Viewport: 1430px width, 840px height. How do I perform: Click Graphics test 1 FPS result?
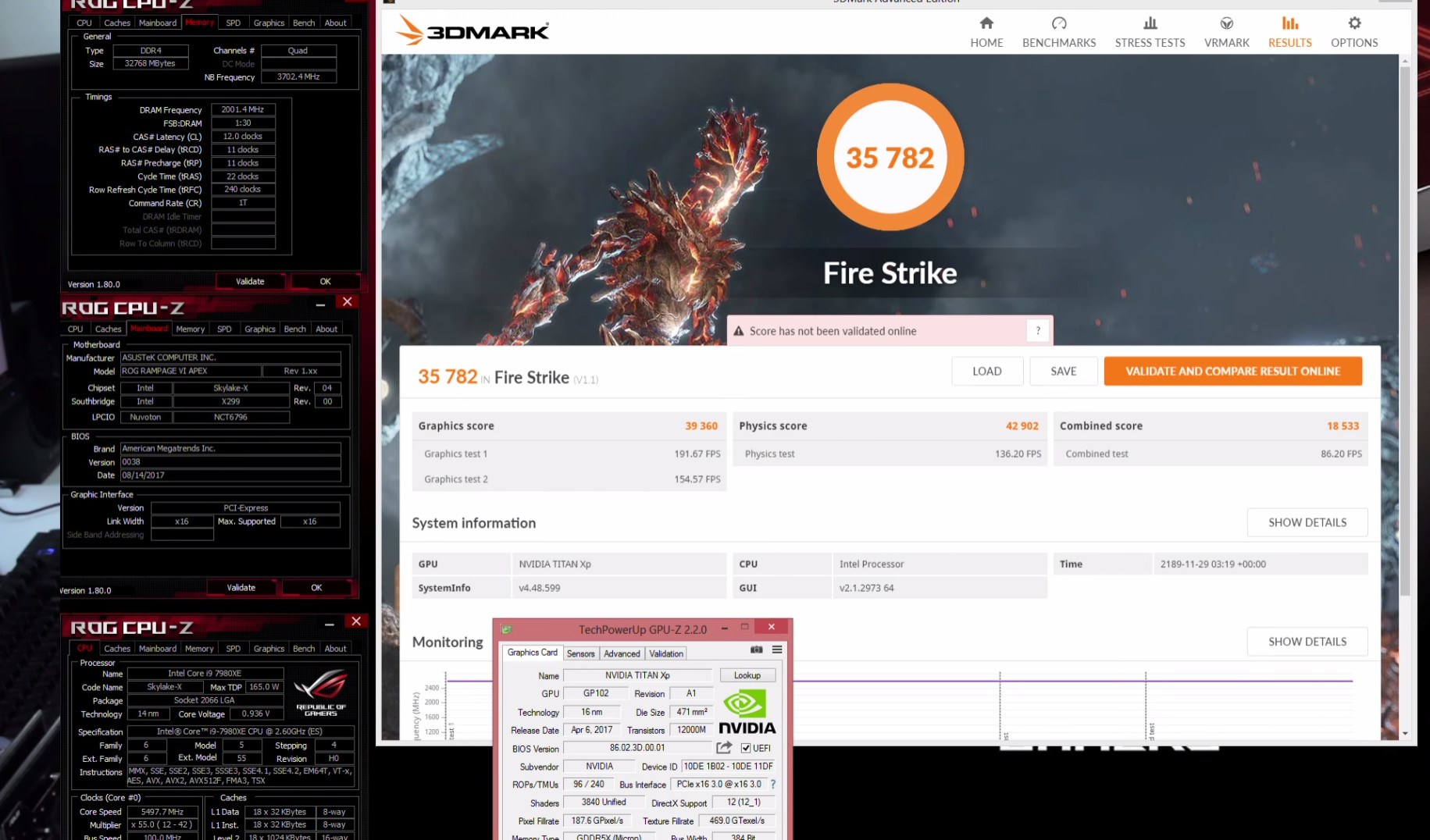[697, 454]
